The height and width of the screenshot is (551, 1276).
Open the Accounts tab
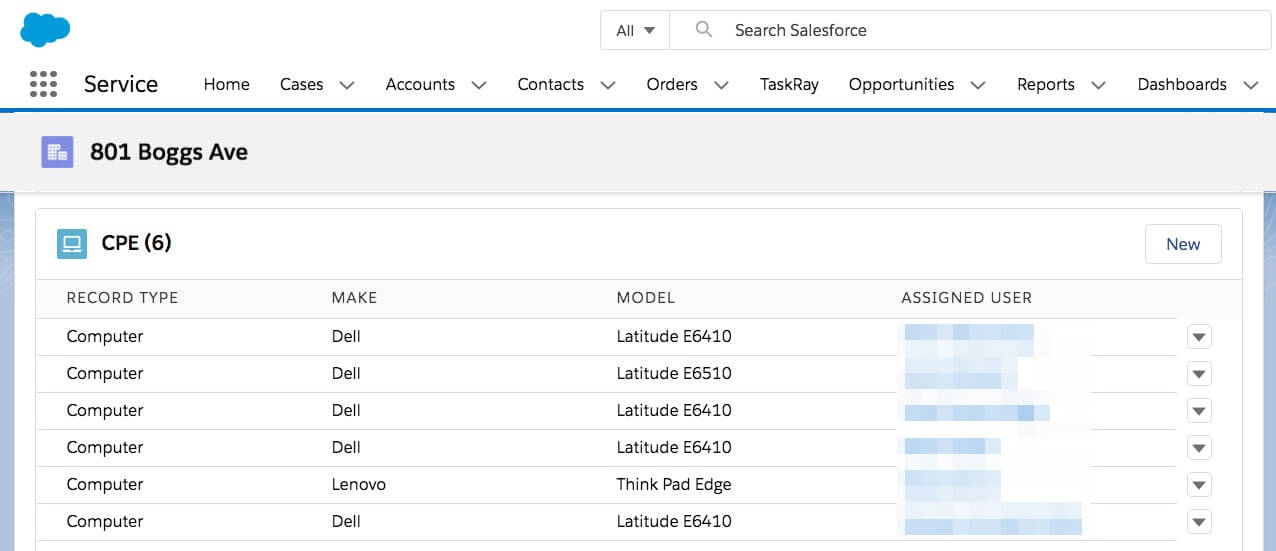pyautogui.click(x=420, y=84)
